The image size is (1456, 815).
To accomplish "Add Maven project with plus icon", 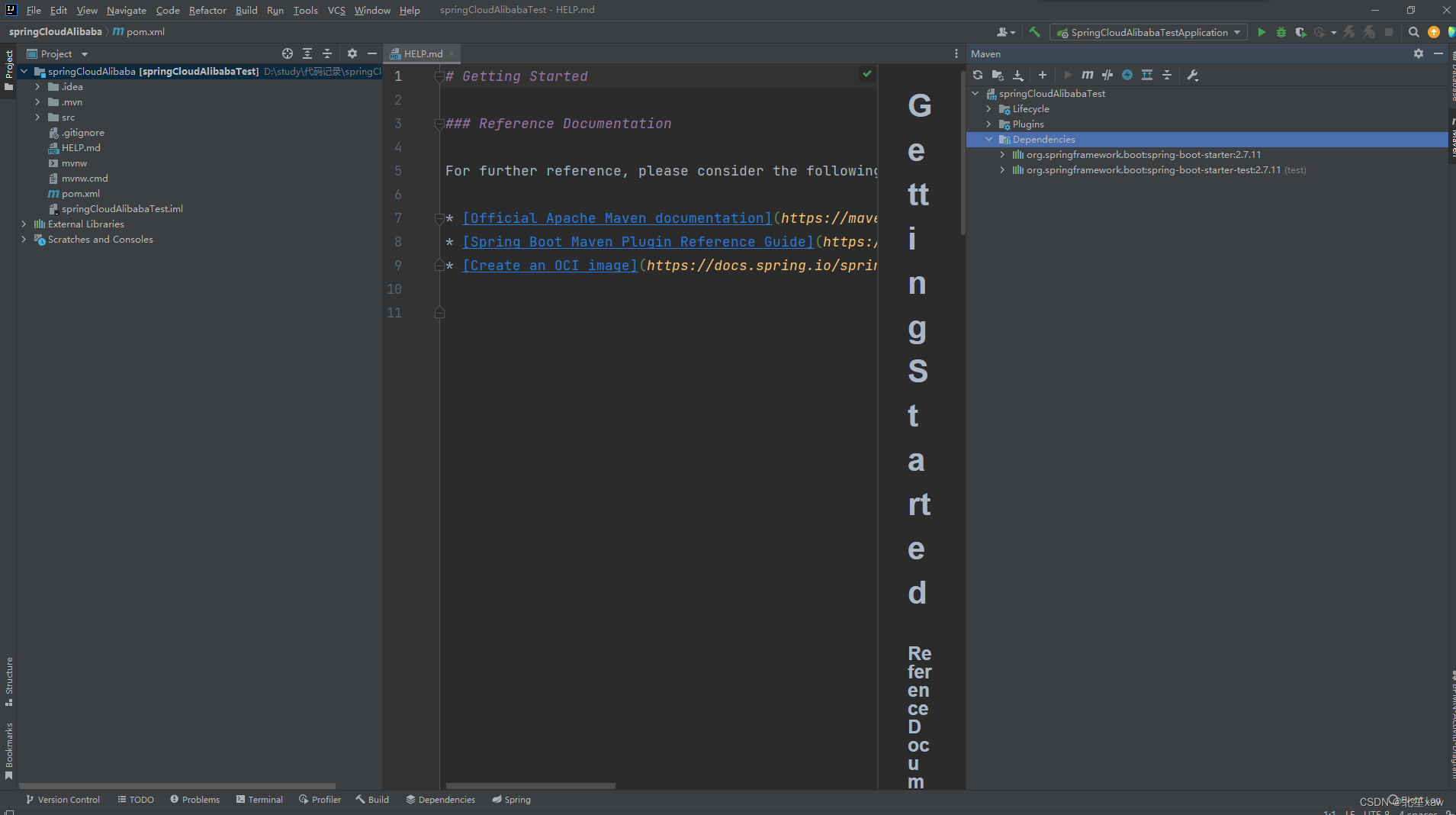I will 1043,75.
